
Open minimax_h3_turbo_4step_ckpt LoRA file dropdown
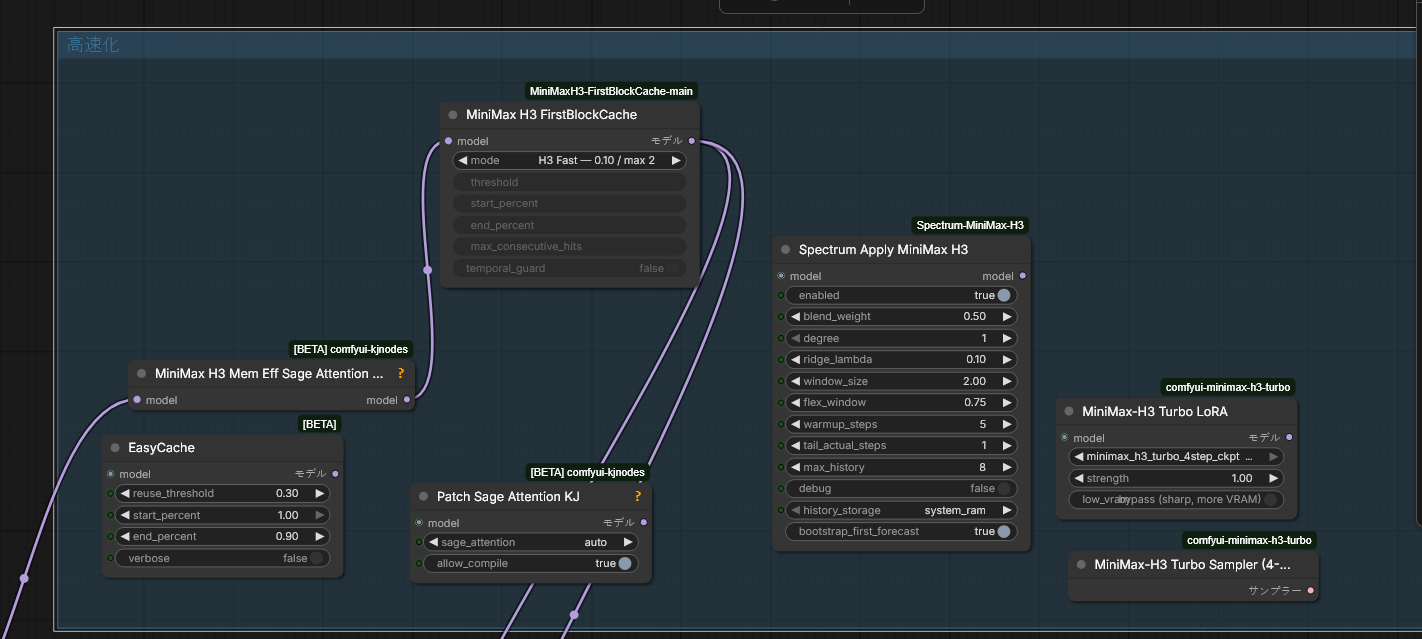(1177, 456)
